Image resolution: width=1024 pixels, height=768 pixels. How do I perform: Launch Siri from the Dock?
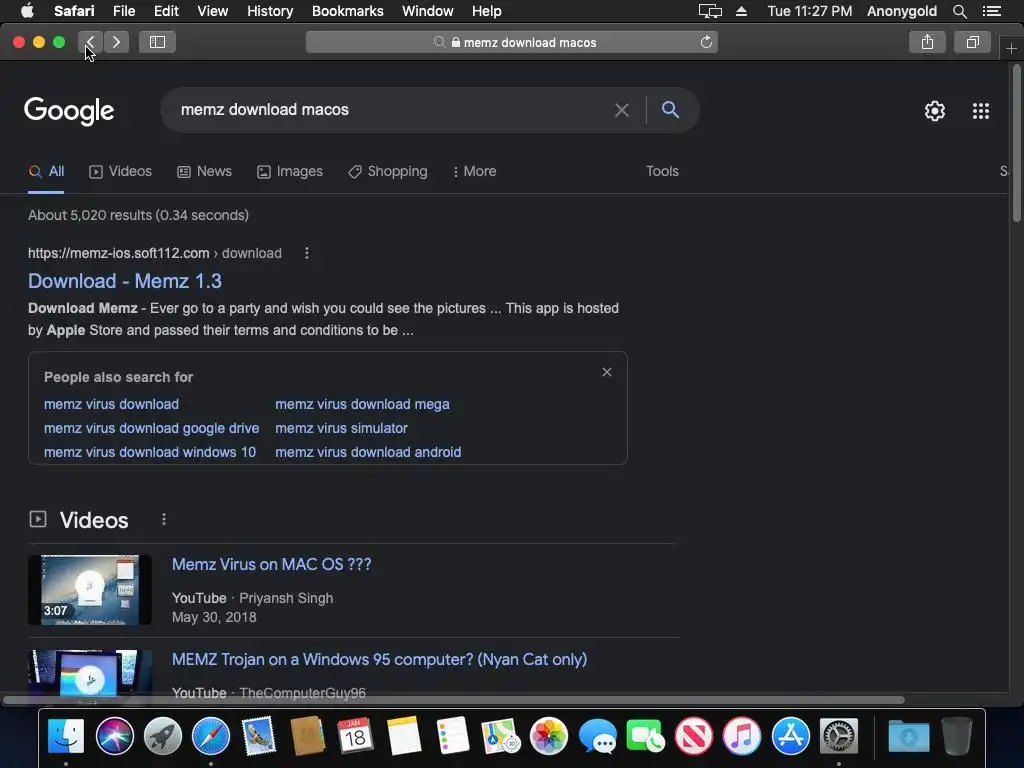[x=114, y=736]
